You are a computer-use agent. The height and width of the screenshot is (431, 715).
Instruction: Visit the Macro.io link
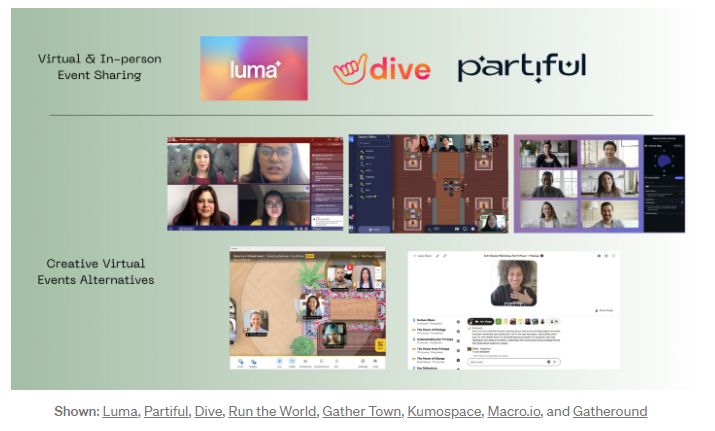514,411
